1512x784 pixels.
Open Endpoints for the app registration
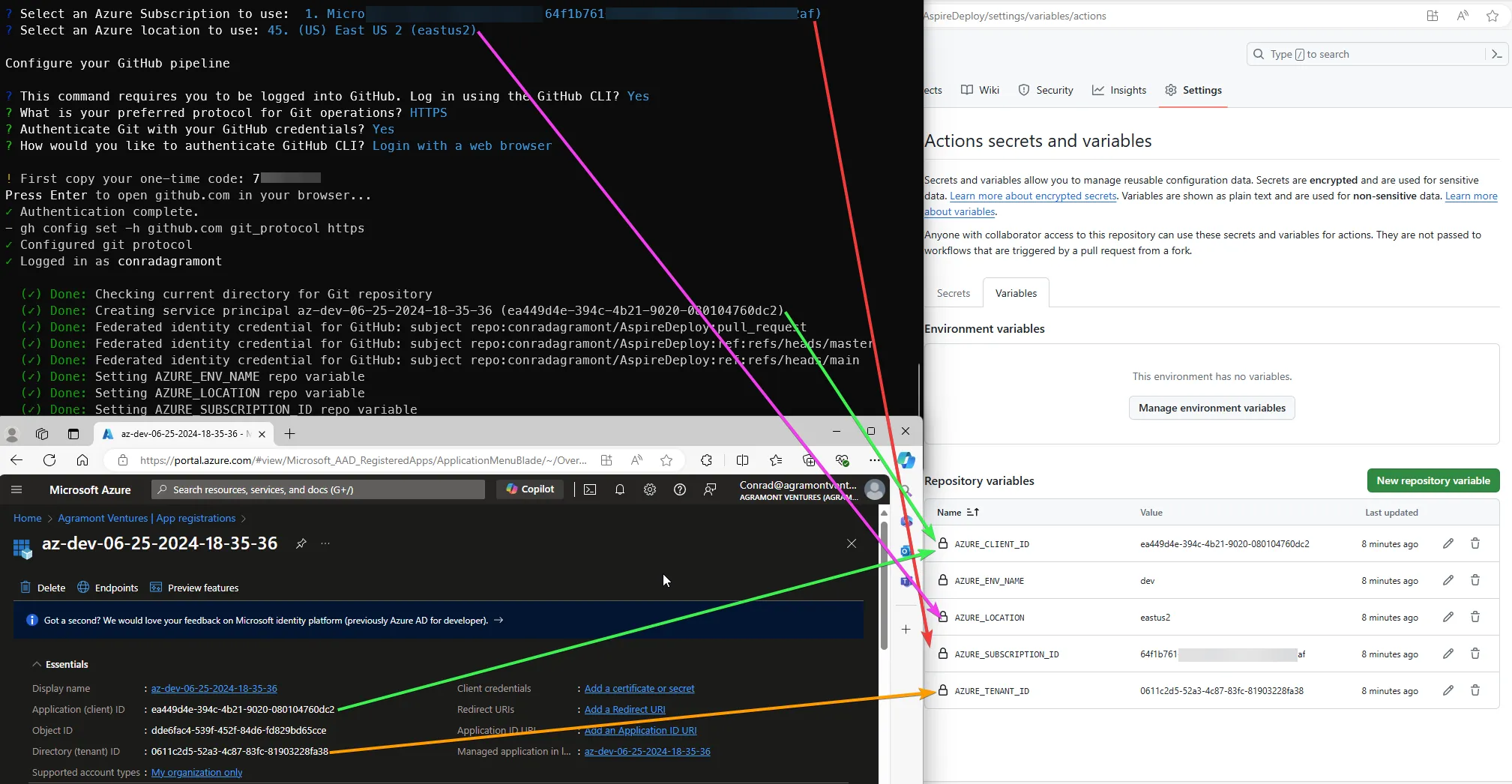108,588
